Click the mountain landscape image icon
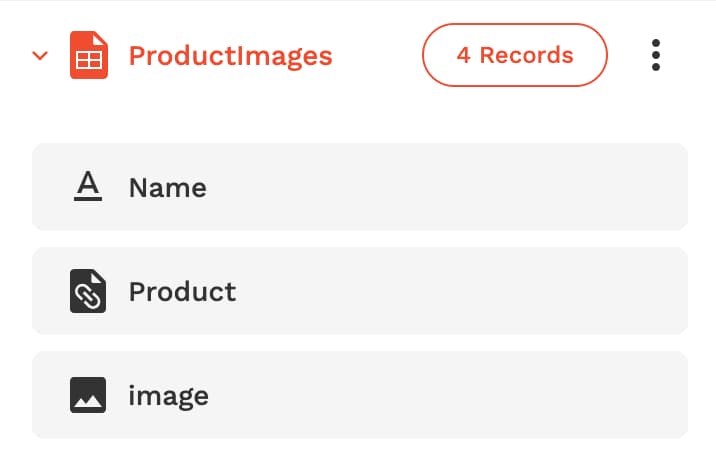 pyautogui.click(x=88, y=395)
